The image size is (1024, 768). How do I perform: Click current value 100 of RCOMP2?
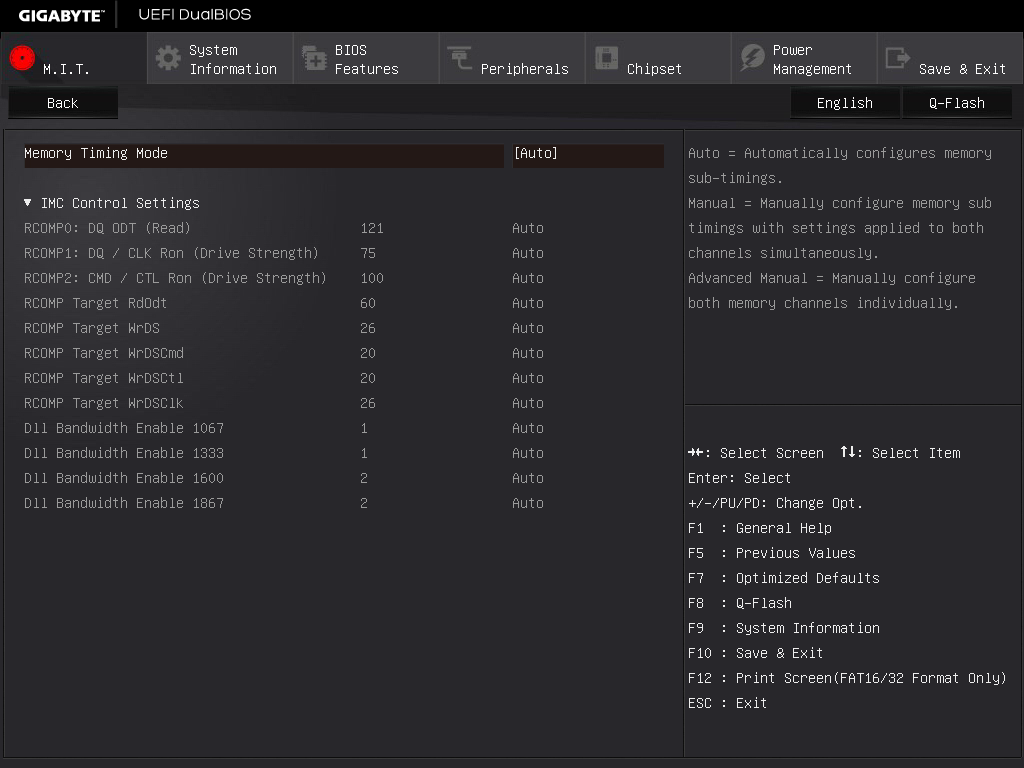372,278
